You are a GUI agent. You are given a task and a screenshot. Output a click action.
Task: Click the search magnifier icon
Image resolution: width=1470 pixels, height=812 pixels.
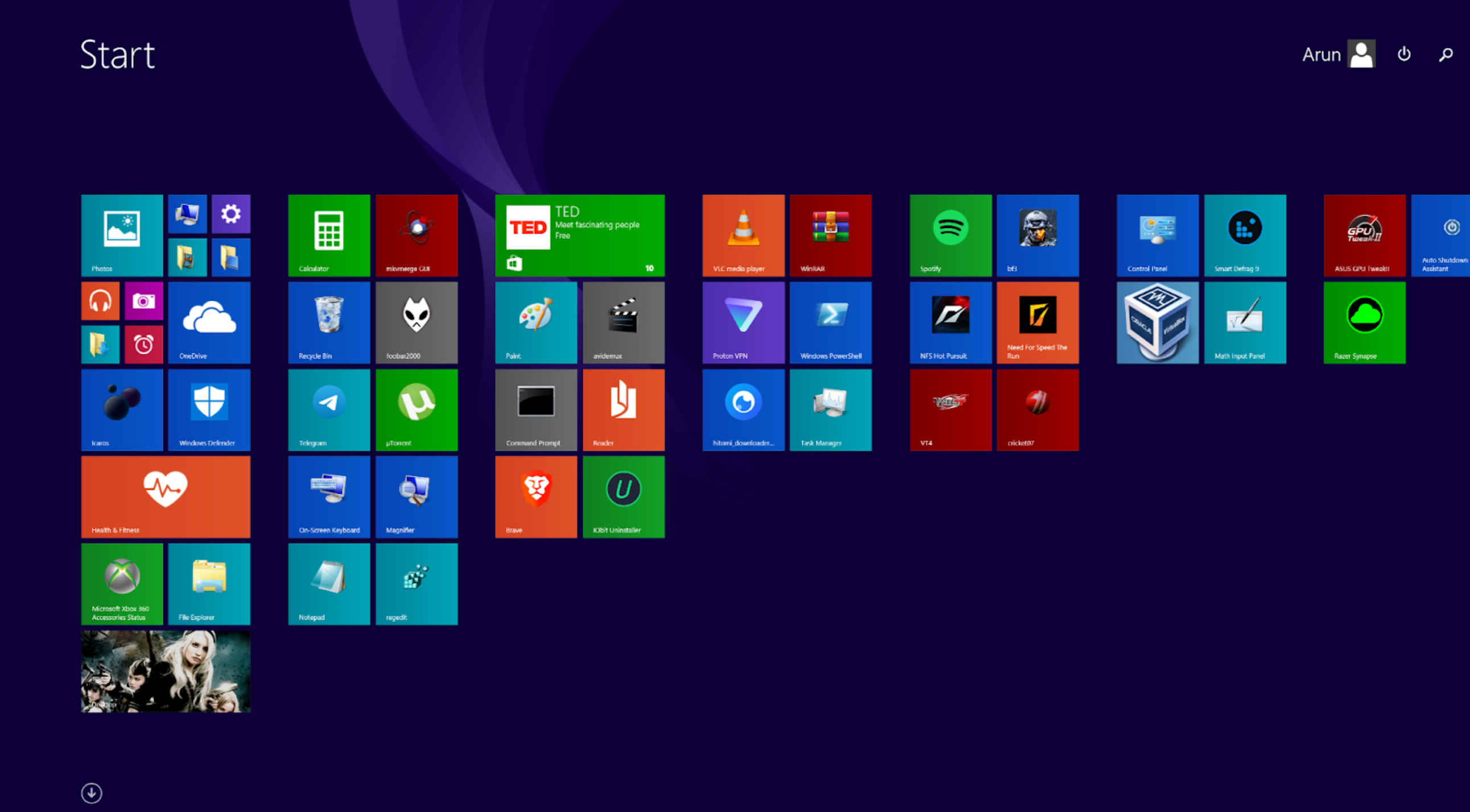click(1446, 54)
